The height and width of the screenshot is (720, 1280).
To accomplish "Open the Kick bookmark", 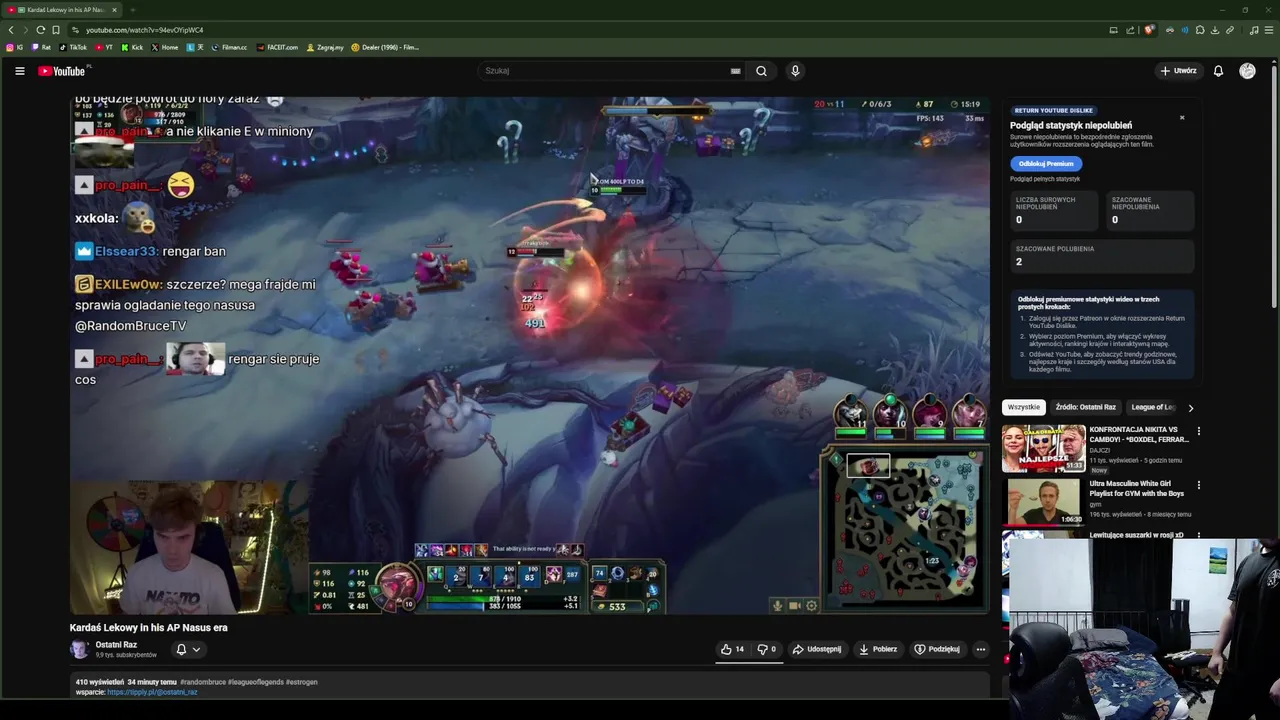I will click(132, 47).
